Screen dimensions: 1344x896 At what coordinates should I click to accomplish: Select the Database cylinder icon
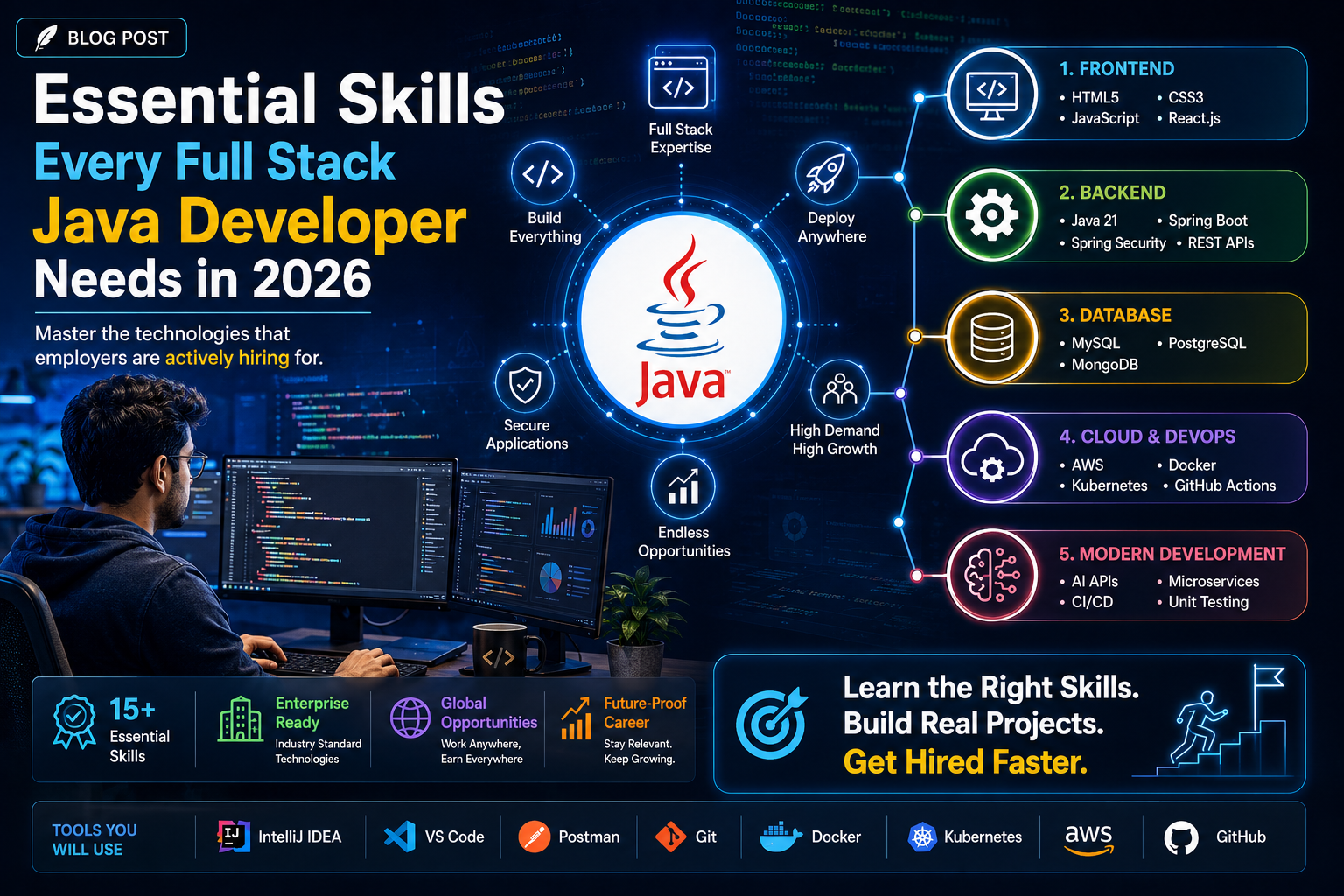coord(991,337)
